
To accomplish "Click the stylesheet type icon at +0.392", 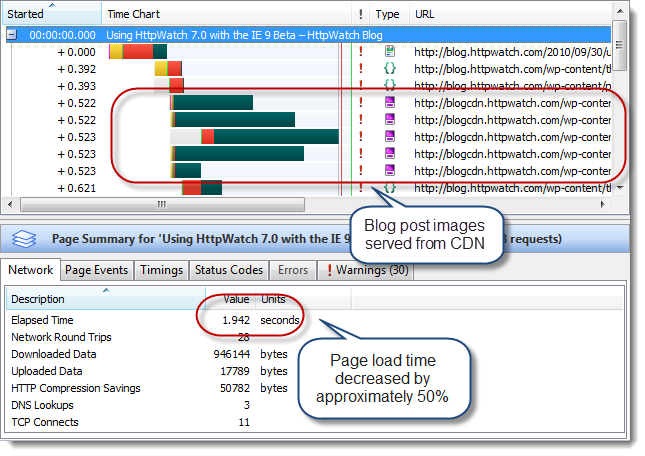I will (390, 69).
